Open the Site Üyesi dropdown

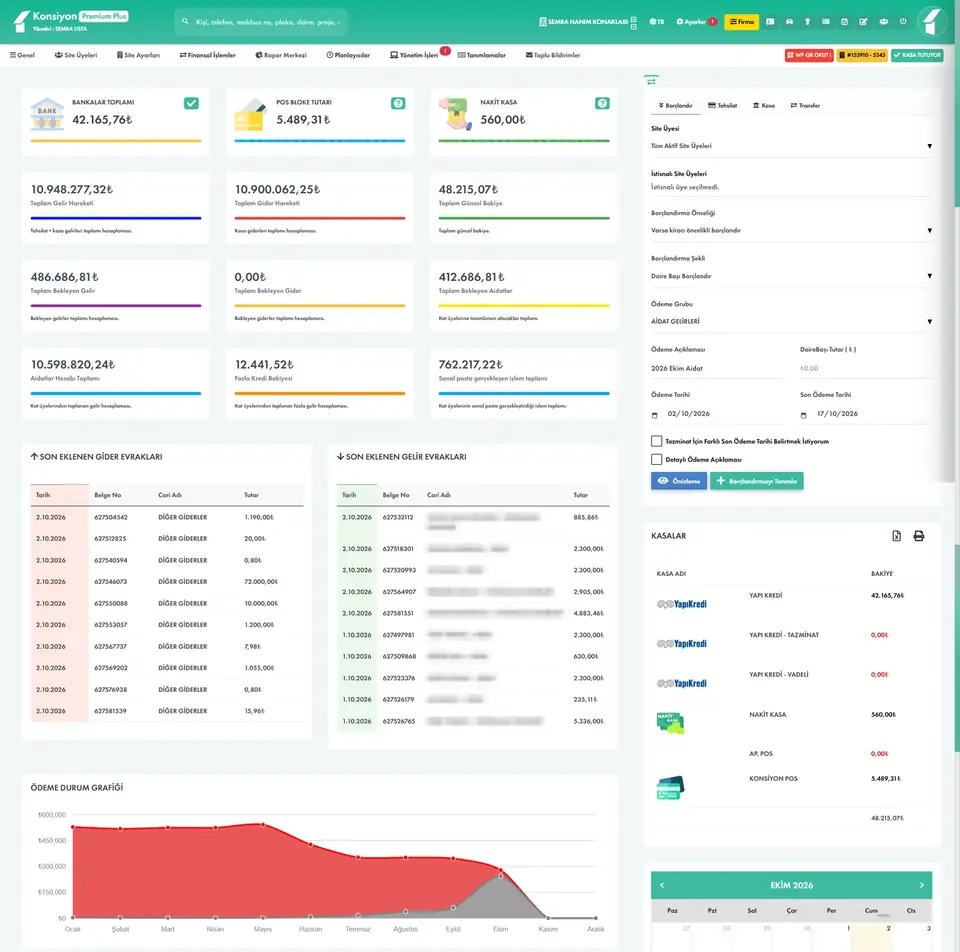pyautogui.click(x=791, y=146)
